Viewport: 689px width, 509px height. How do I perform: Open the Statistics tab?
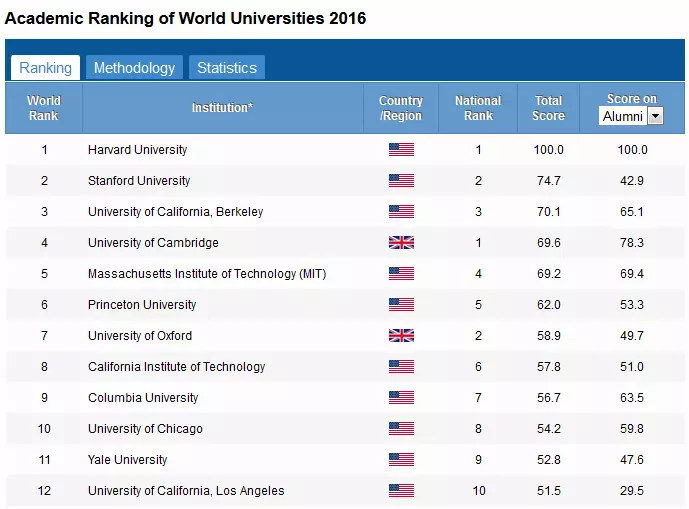[x=226, y=68]
